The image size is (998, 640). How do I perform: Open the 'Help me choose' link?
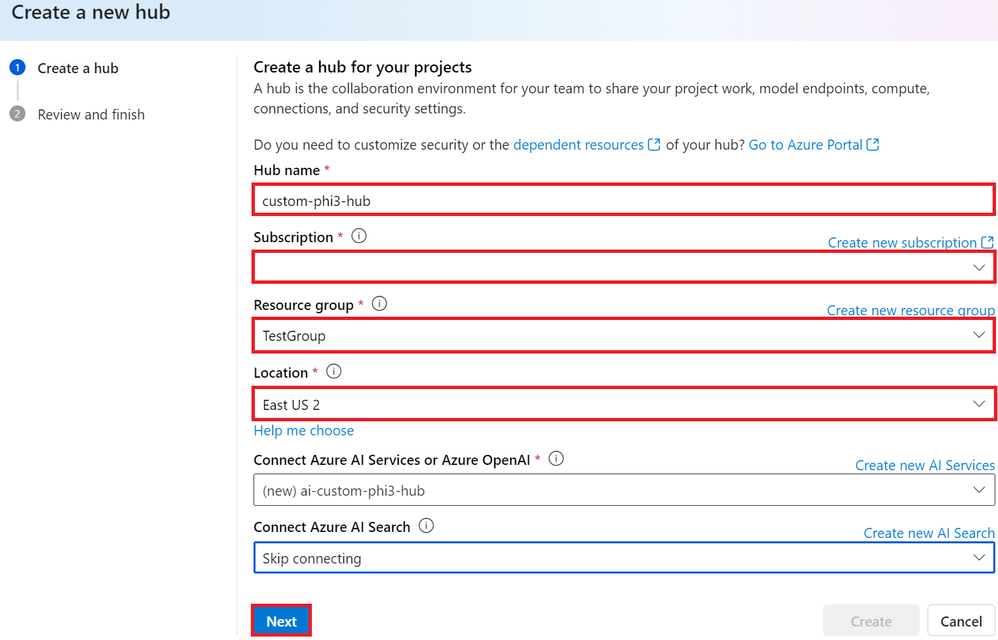[304, 431]
